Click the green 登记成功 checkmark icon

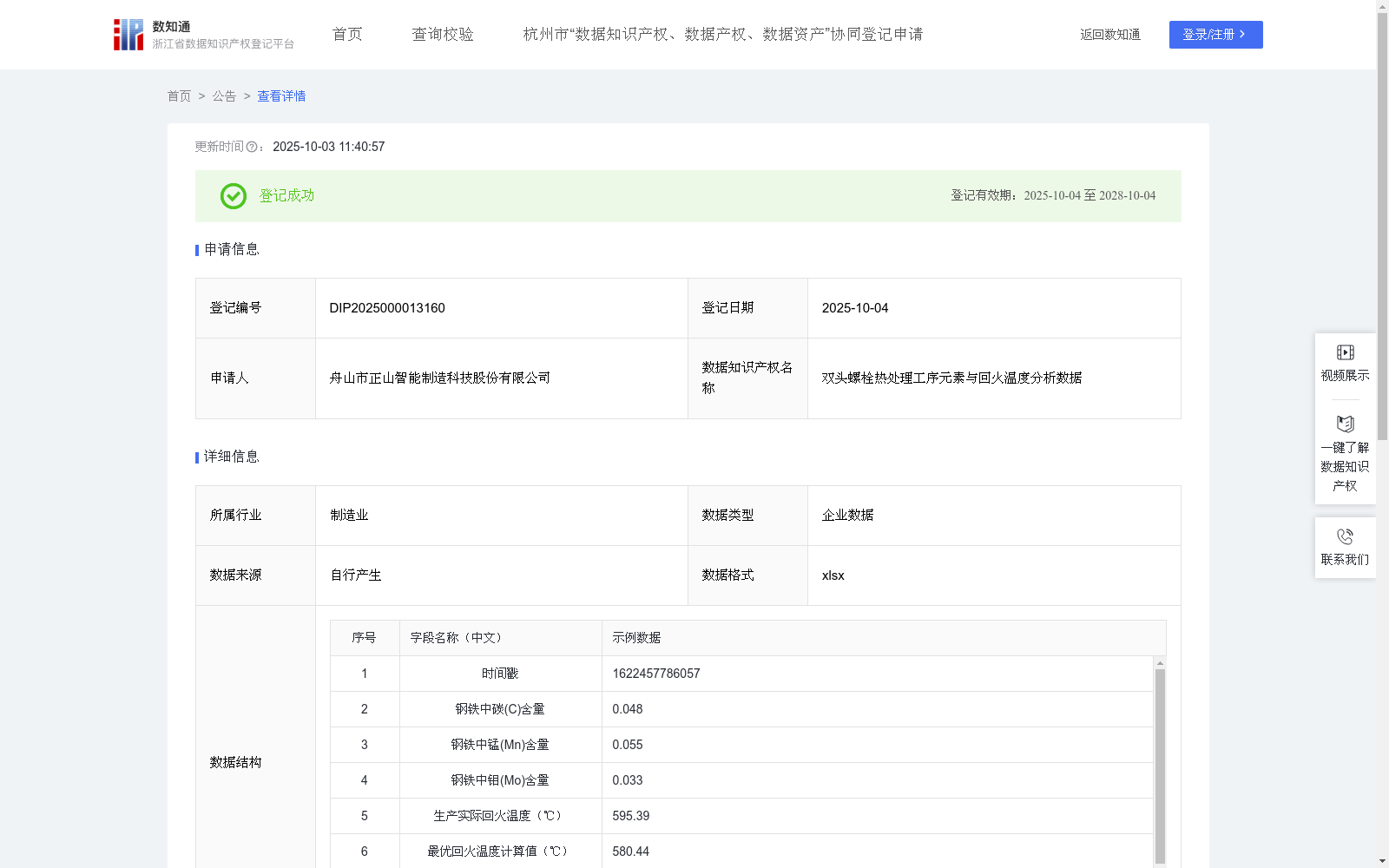tap(234, 196)
